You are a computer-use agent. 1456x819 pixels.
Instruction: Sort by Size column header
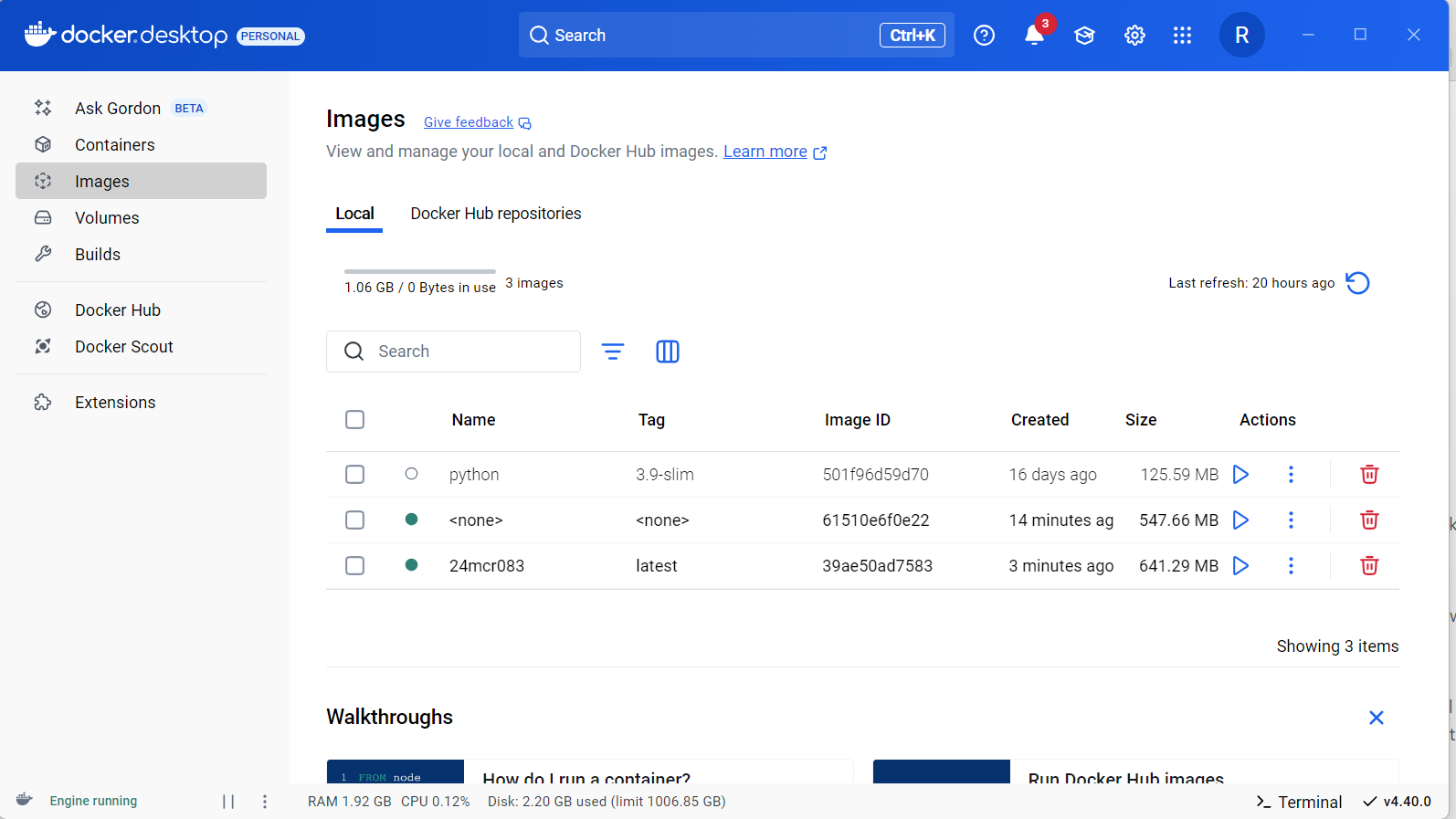1141,420
